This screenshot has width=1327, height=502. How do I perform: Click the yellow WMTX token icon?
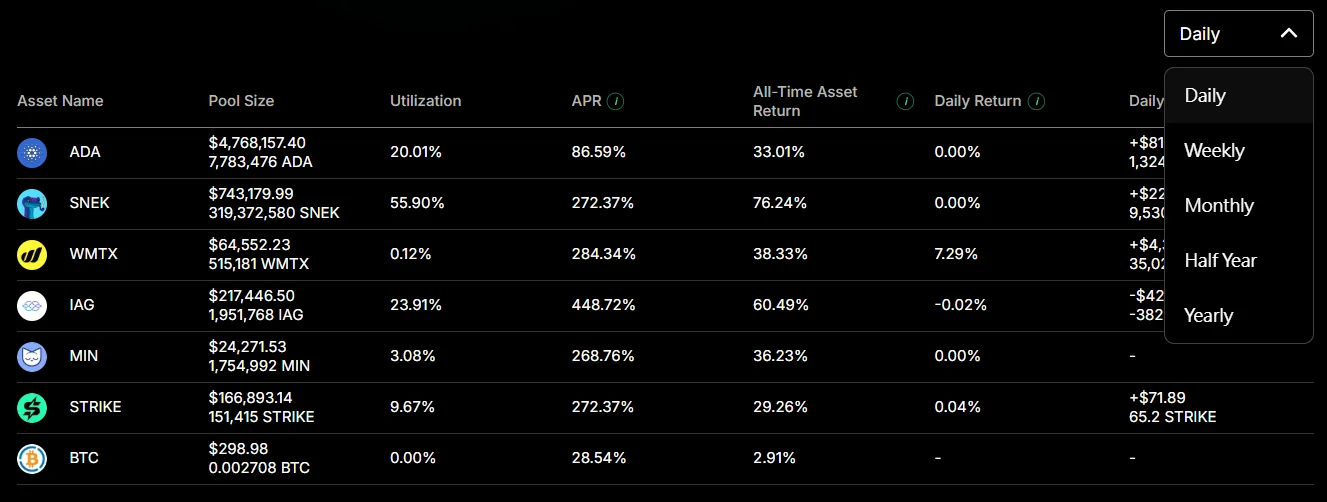32,255
